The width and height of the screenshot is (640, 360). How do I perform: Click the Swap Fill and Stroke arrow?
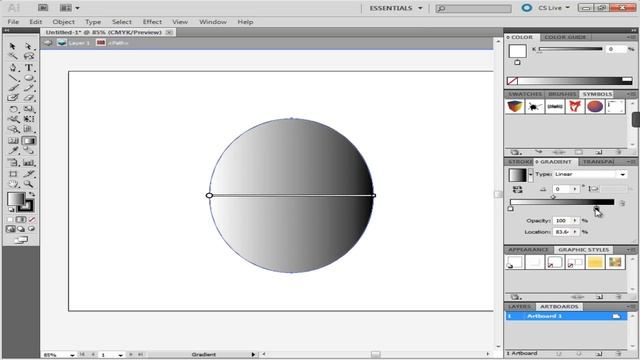(31, 194)
